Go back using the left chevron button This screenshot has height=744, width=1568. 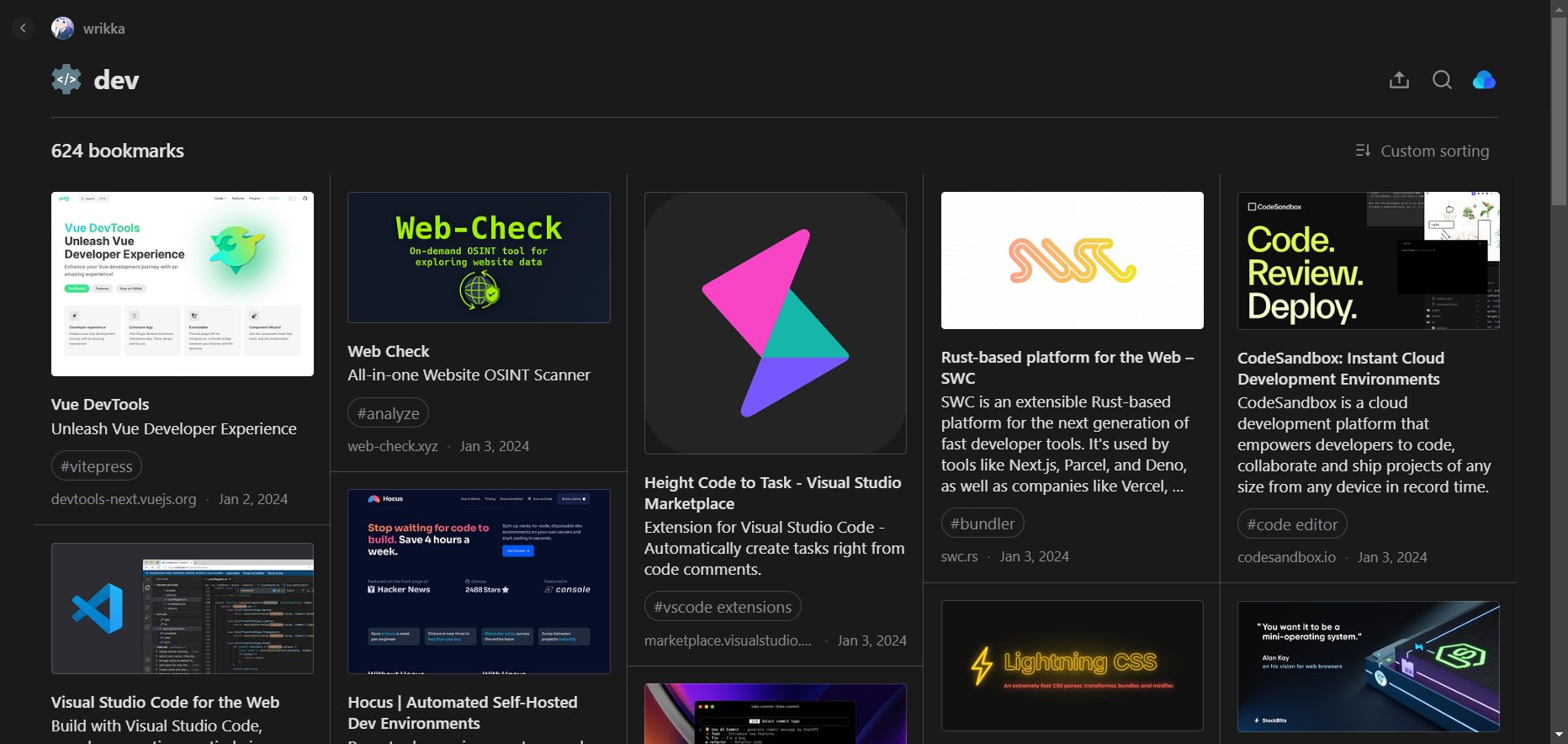pyautogui.click(x=24, y=28)
